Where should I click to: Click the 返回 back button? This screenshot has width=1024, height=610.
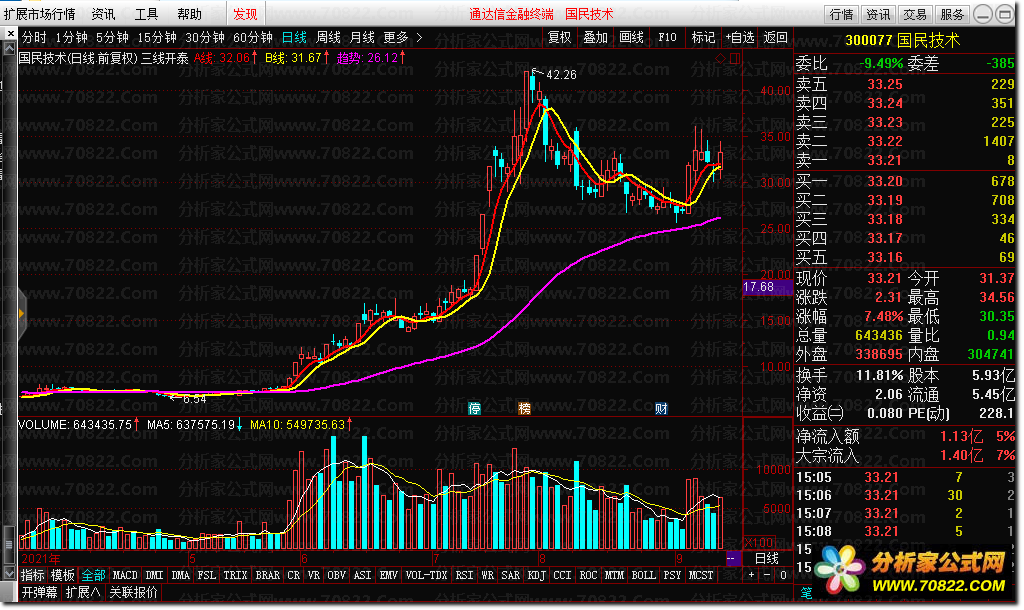[x=776, y=37]
